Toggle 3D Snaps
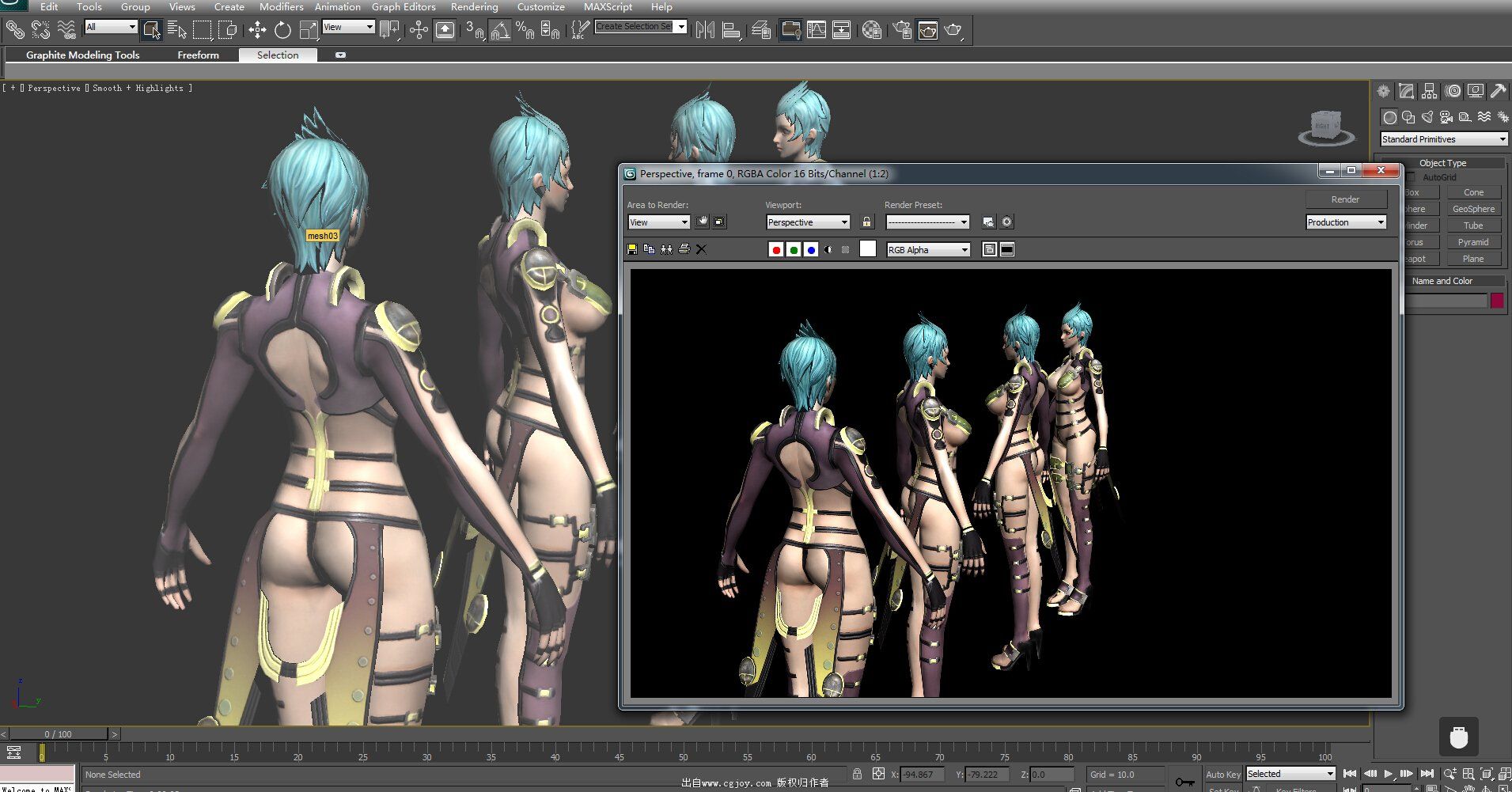1512x792 pixels. coord(475,30)
